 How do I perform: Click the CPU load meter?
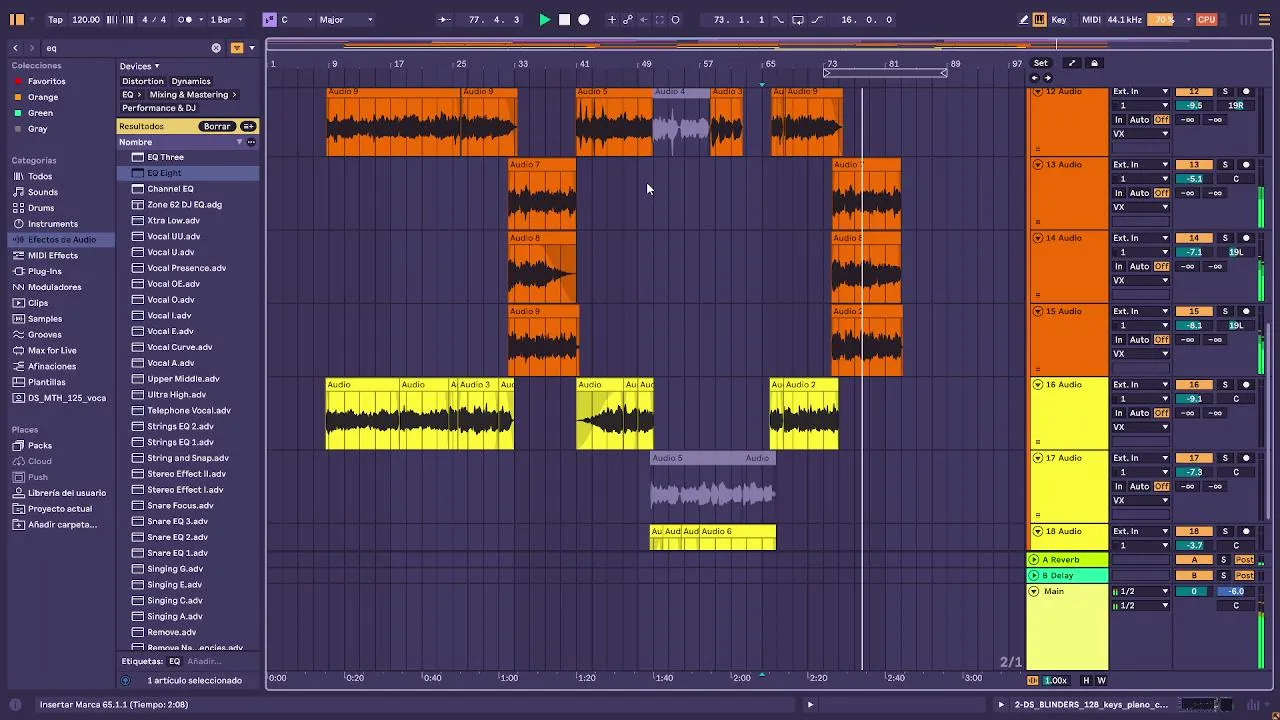[1207, 19]
